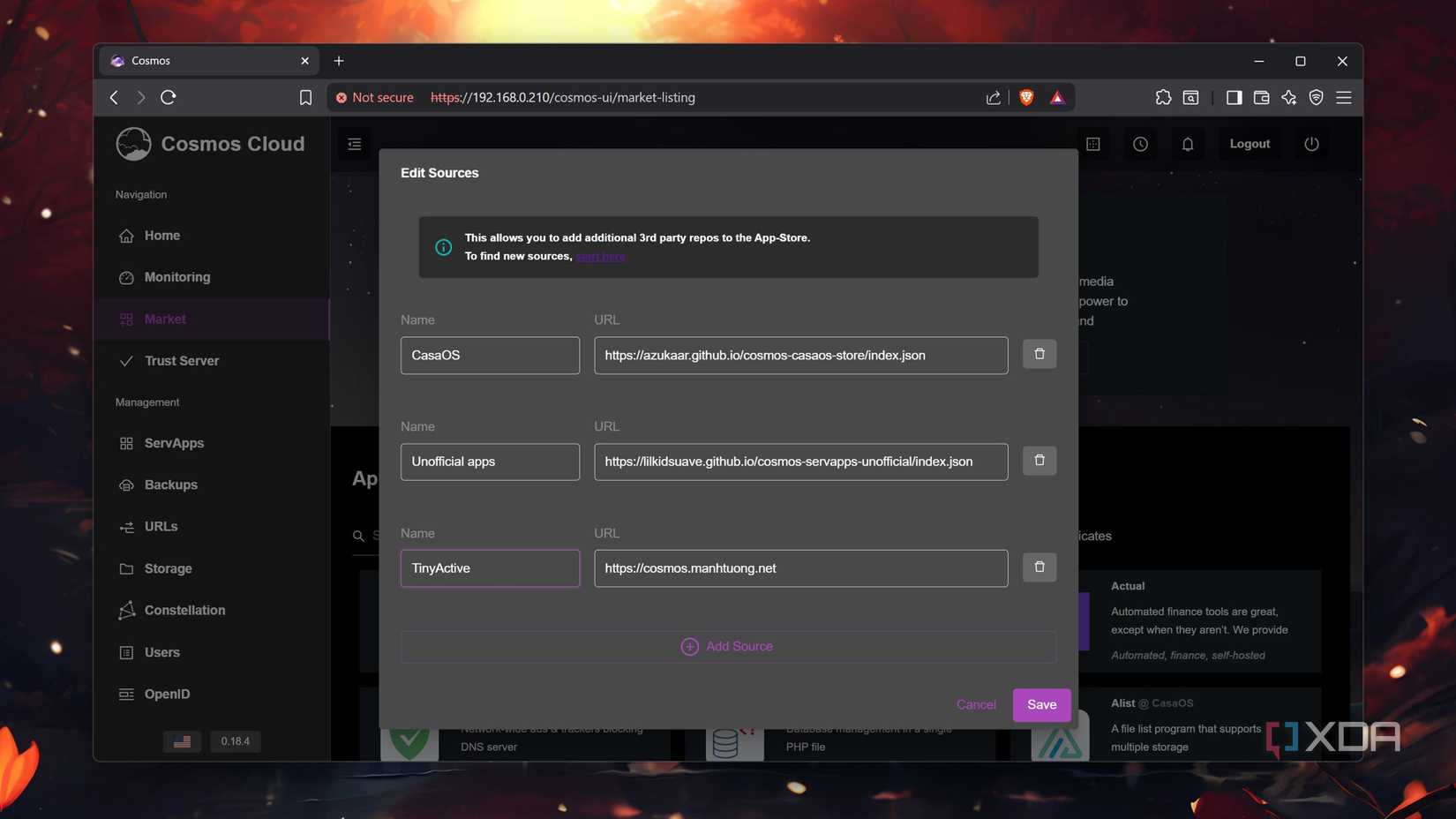Click the Save button
Viewport: 1456px width, 819px height.
click(1041, 704)
